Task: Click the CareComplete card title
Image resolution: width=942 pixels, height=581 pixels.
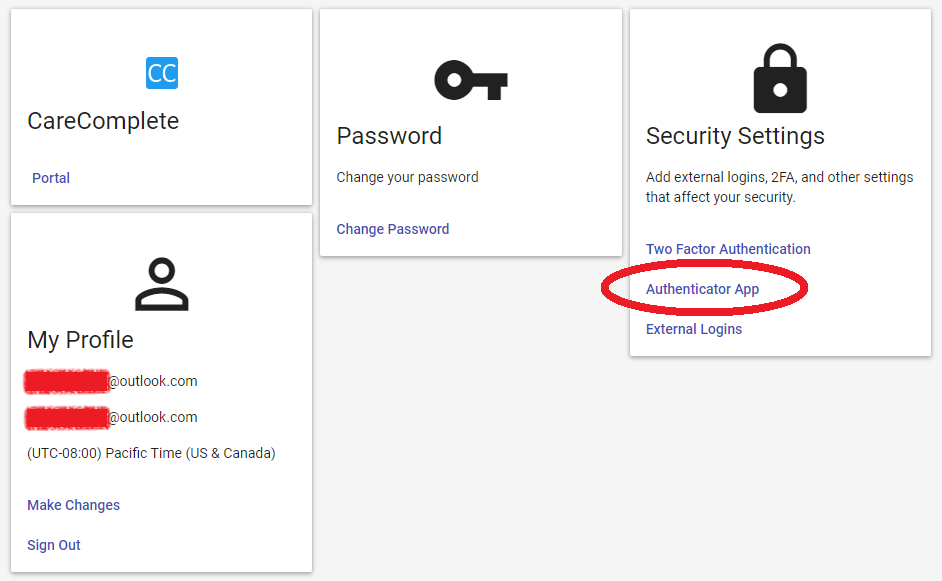Action: (101, 120)
